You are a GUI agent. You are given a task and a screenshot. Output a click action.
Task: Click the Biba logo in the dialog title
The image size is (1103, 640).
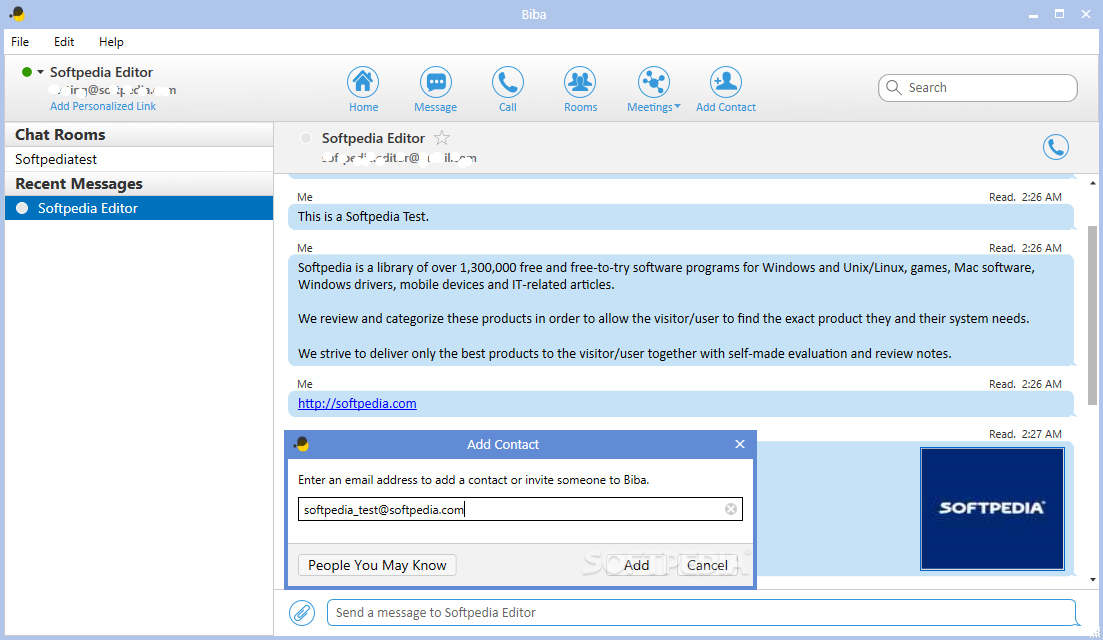[302, 444]
